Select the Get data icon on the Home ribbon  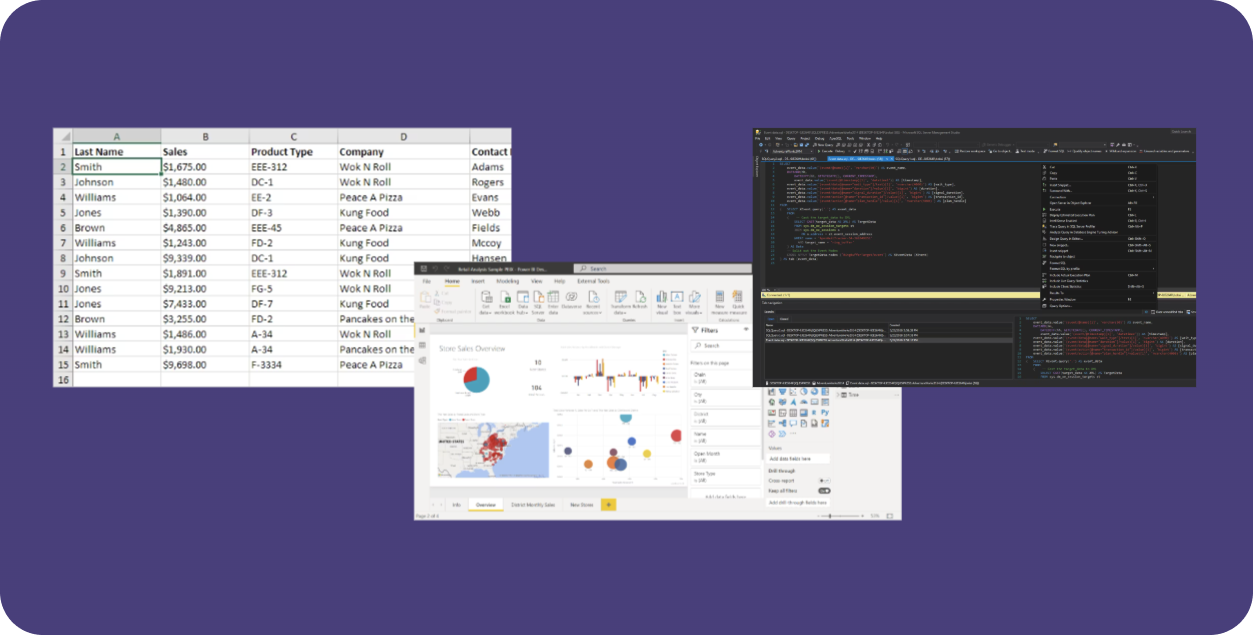[486, 300]
